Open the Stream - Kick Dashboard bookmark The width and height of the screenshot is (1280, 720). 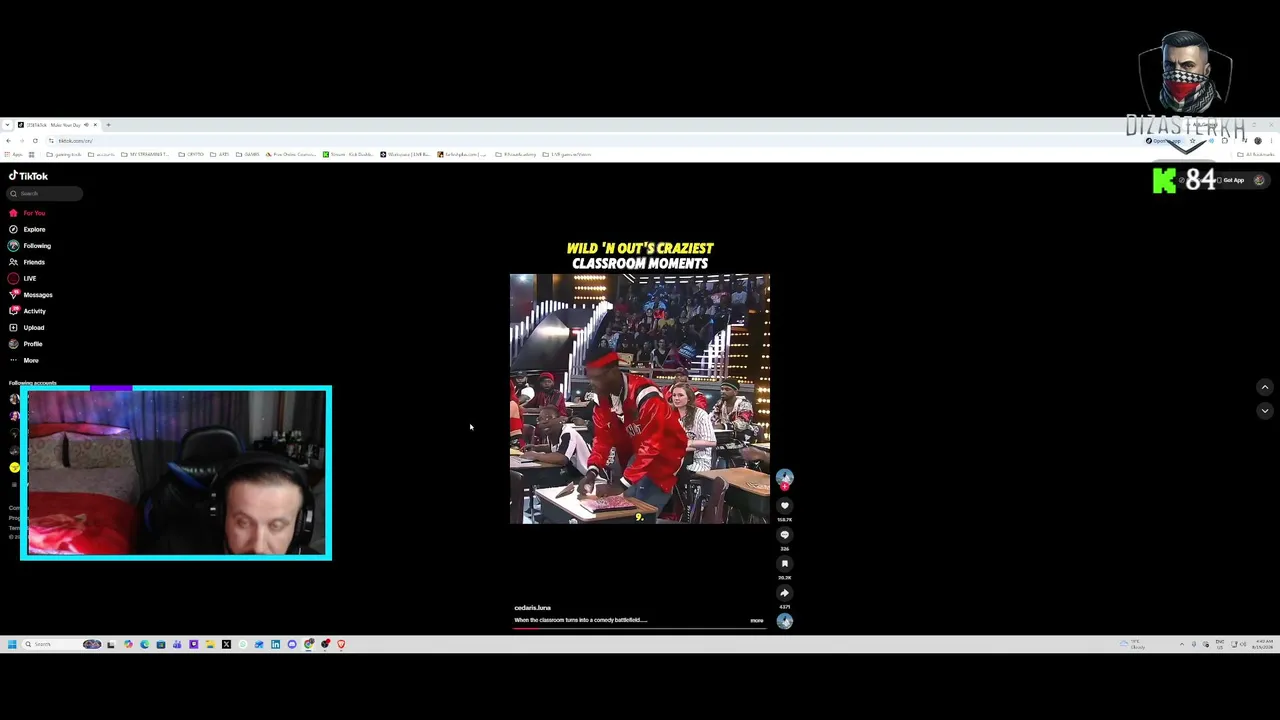tap(349, 155)
